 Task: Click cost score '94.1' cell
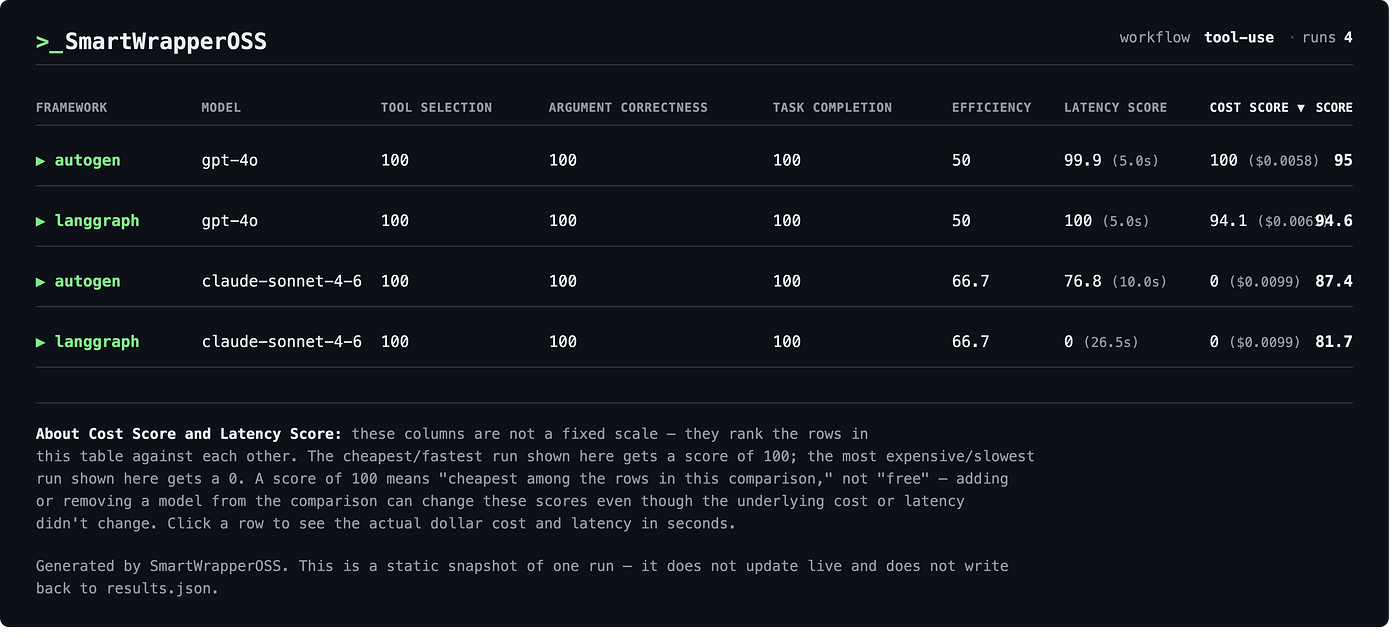click(1228, 221)
